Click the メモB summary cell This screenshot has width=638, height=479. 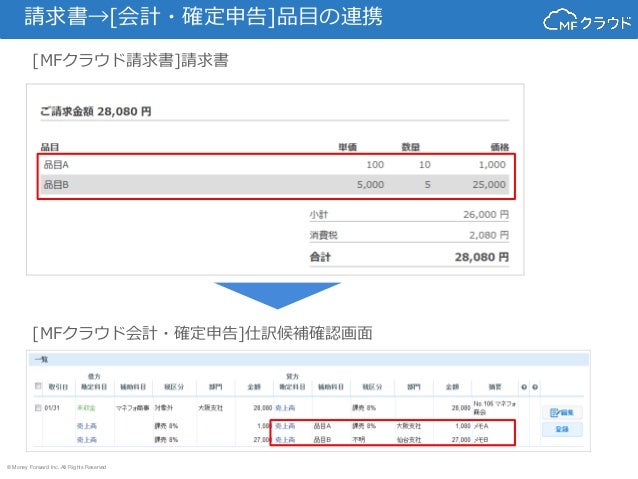481,440
